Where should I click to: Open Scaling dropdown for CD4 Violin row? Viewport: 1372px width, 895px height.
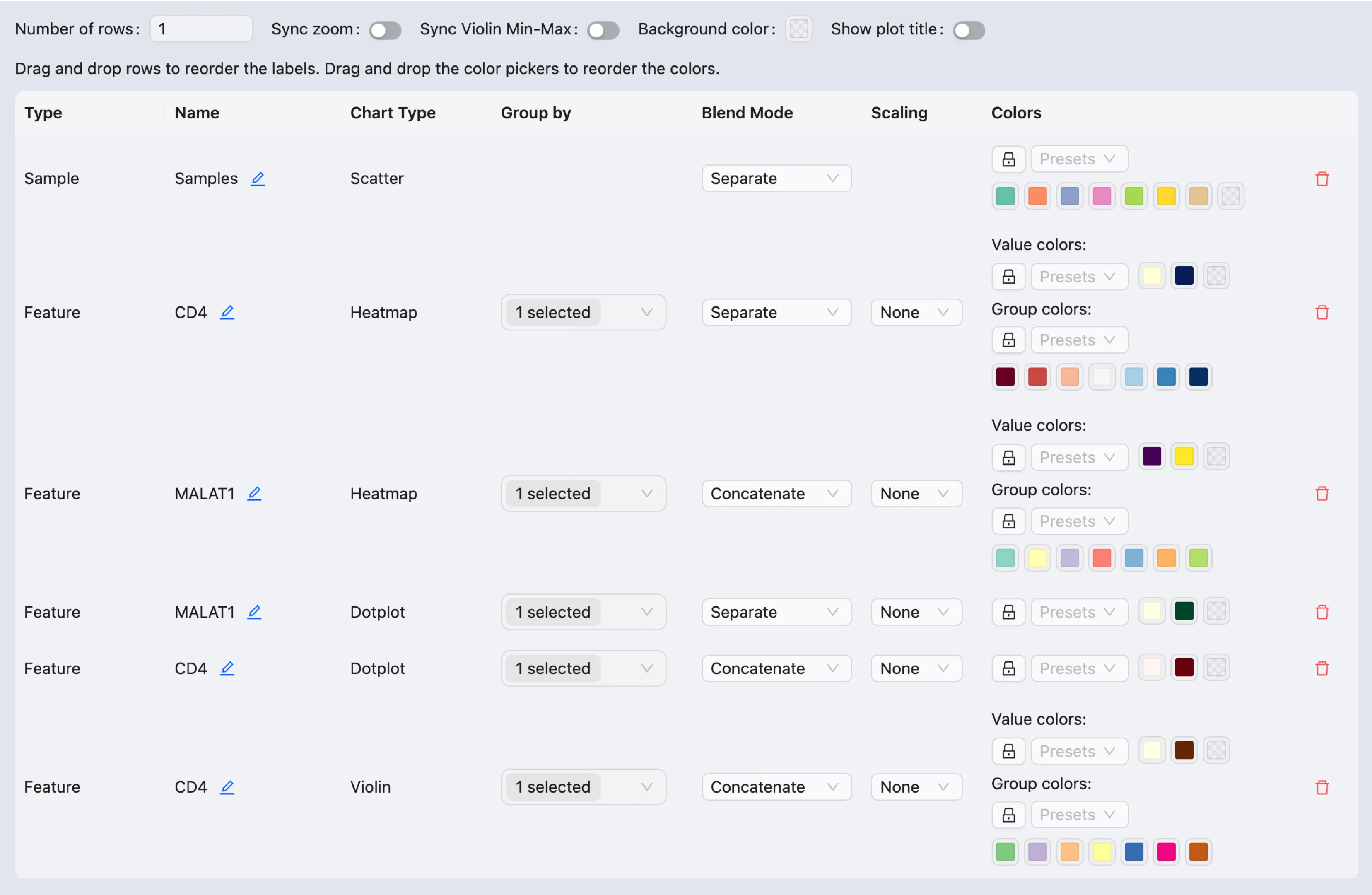tap(916, 787)
